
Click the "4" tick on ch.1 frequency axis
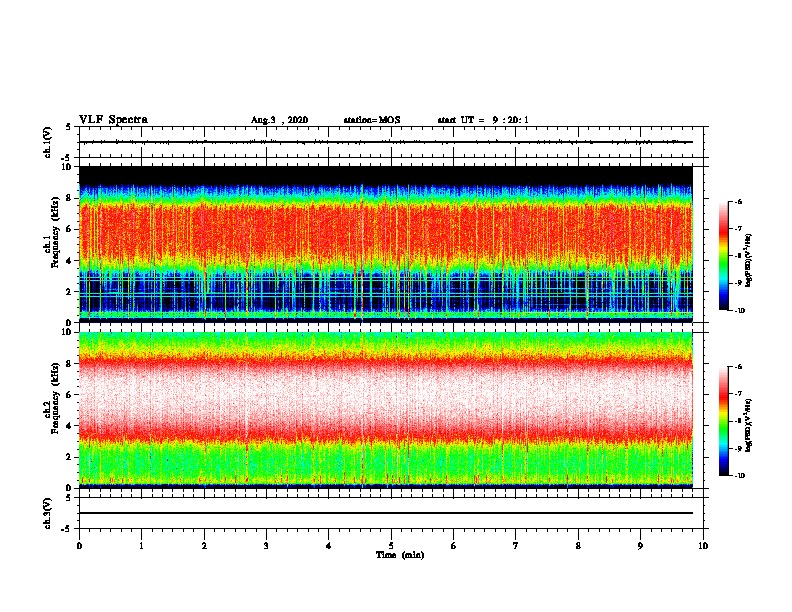tap(70, 261)
